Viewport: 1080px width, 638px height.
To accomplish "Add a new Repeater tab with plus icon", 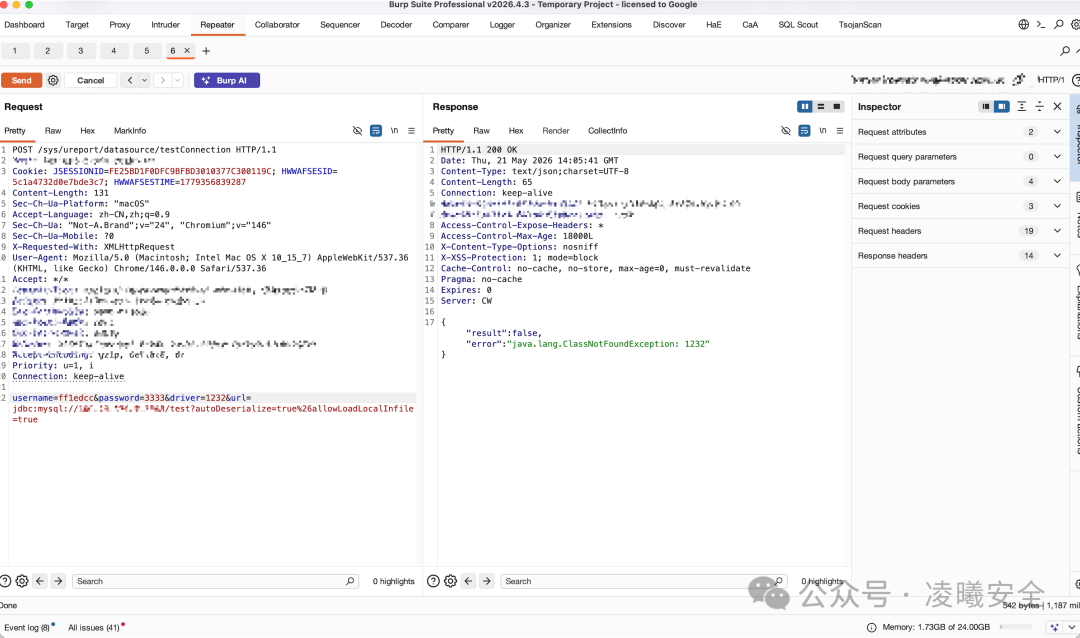I will (206, 51).
